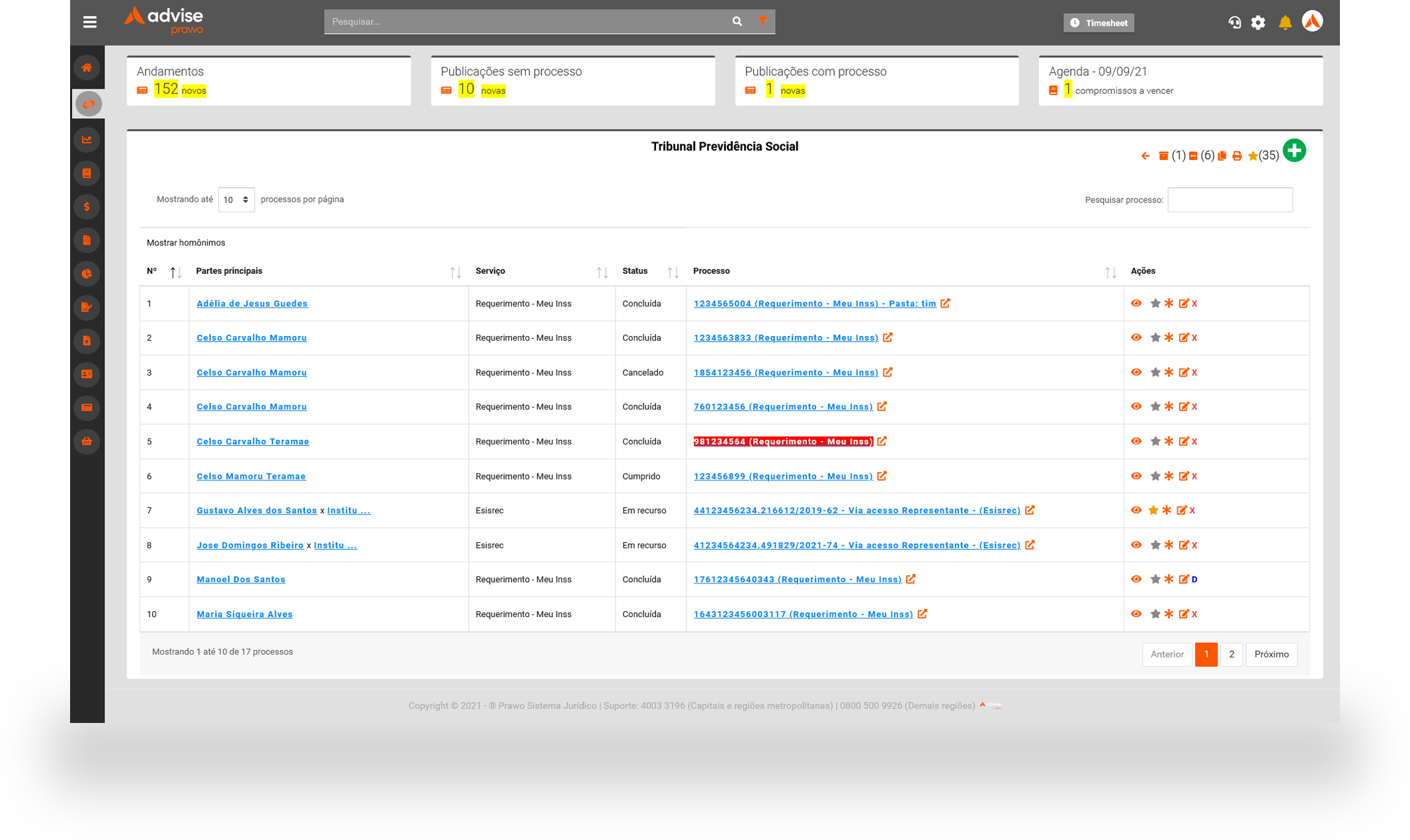Open the shopping basket sidebar icon

click(x=87, y=441)
